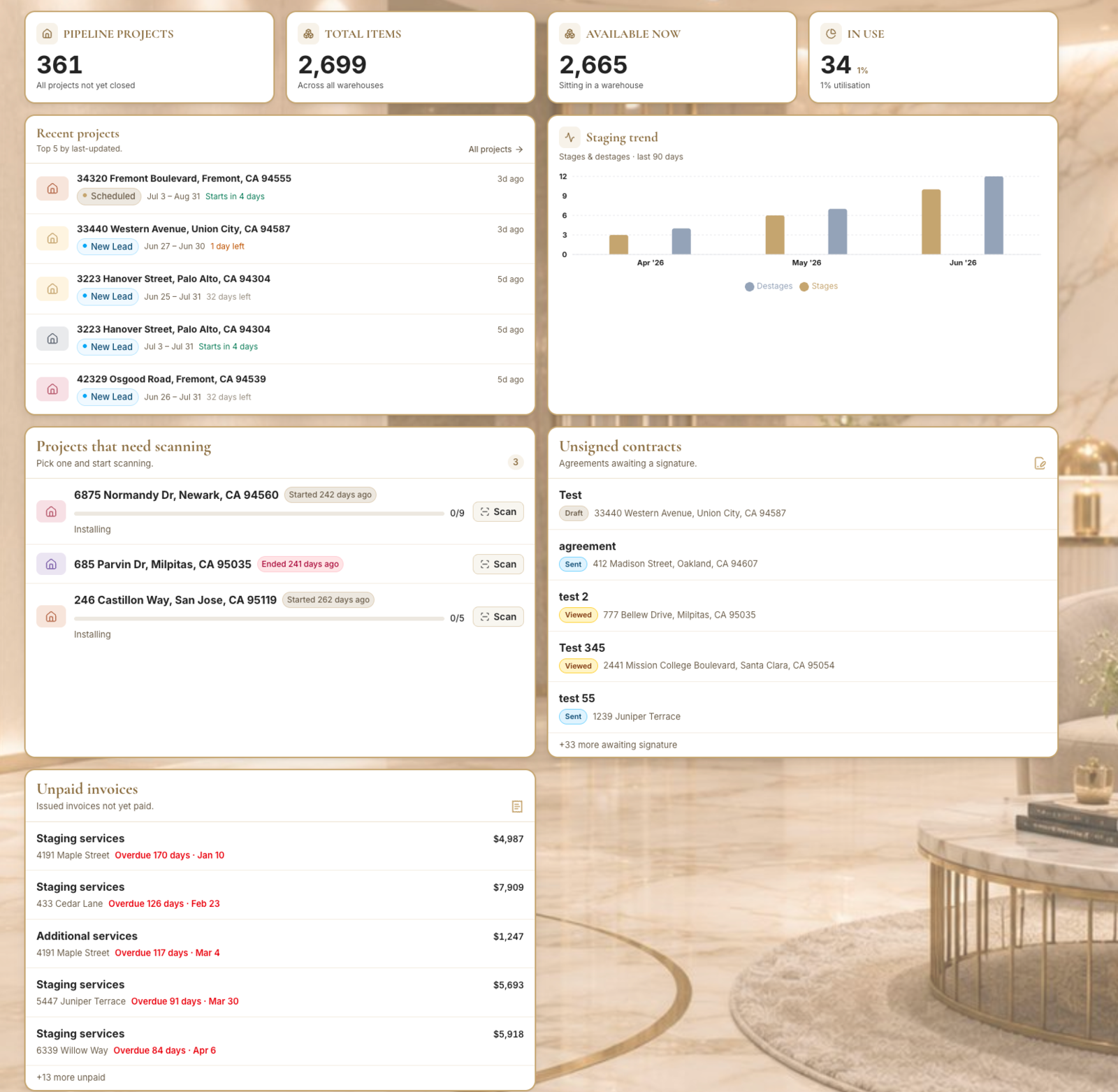This screenshot has height=1092, width=1118.
Task: Open the 'Test 345' contract
Action: point(803,657)
